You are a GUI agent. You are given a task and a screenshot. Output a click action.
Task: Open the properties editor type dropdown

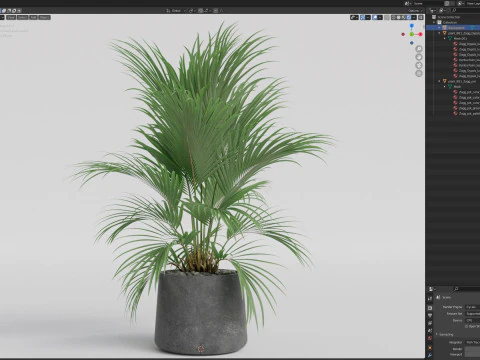(x=432, y=289)
